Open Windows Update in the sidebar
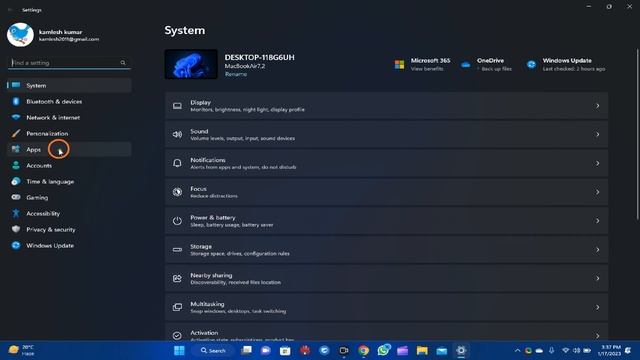Image resolution: width=640 pixels, height=360 pixels. click(69, 245)
